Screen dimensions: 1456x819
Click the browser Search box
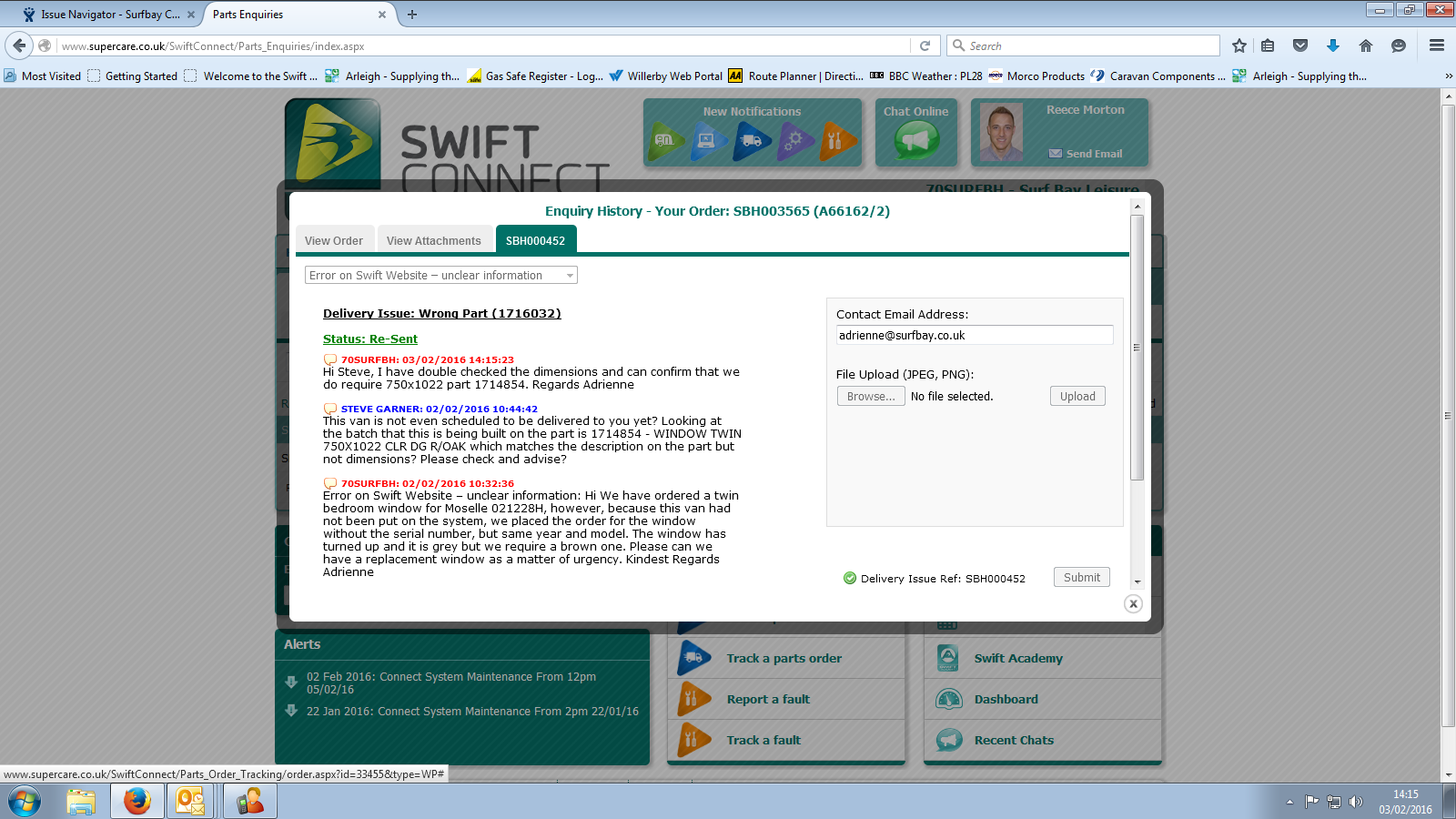click(1083, 45)
